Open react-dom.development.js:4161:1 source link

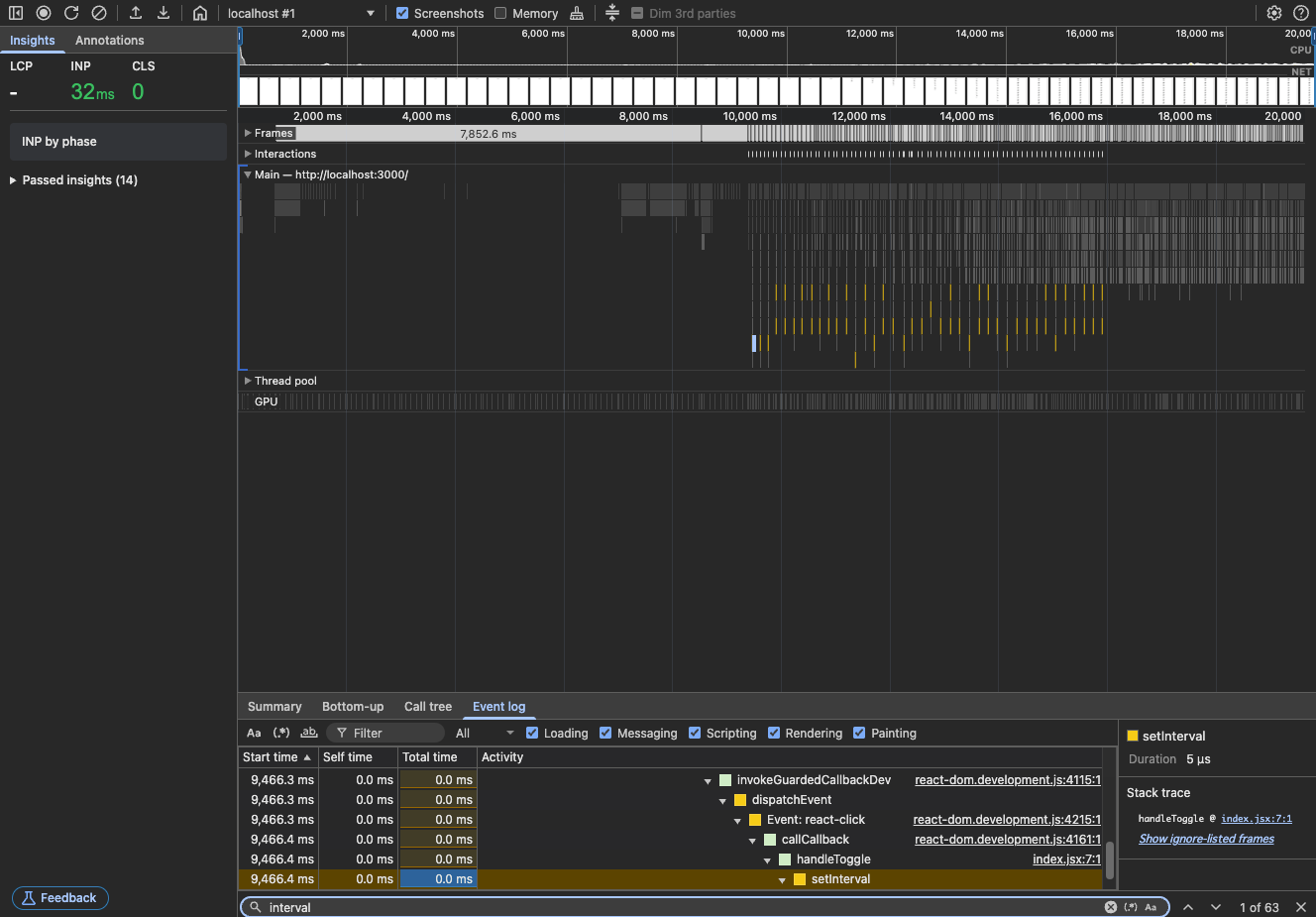click(1008, 840)
